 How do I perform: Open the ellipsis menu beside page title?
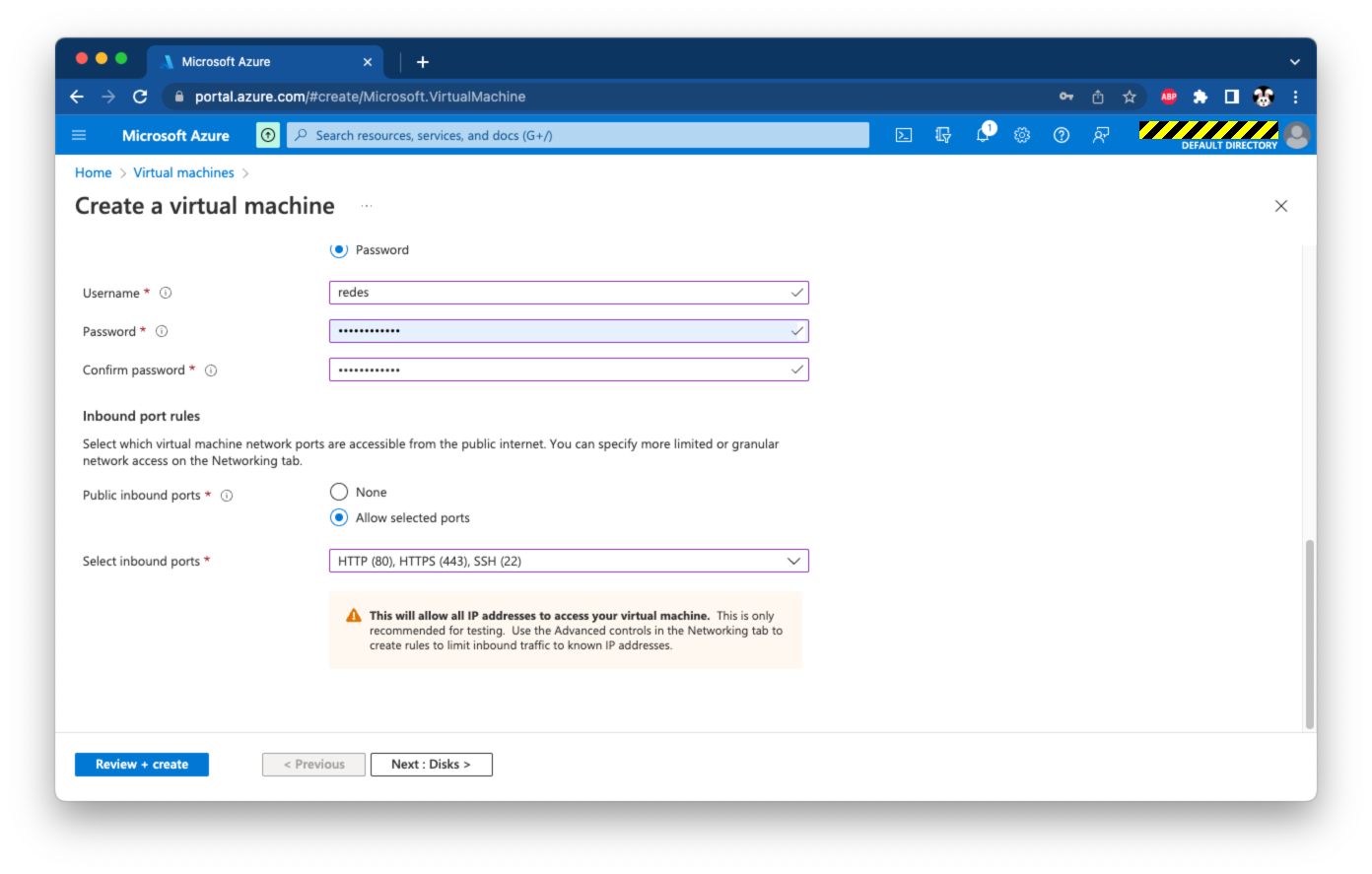click(x=367, y=206)
